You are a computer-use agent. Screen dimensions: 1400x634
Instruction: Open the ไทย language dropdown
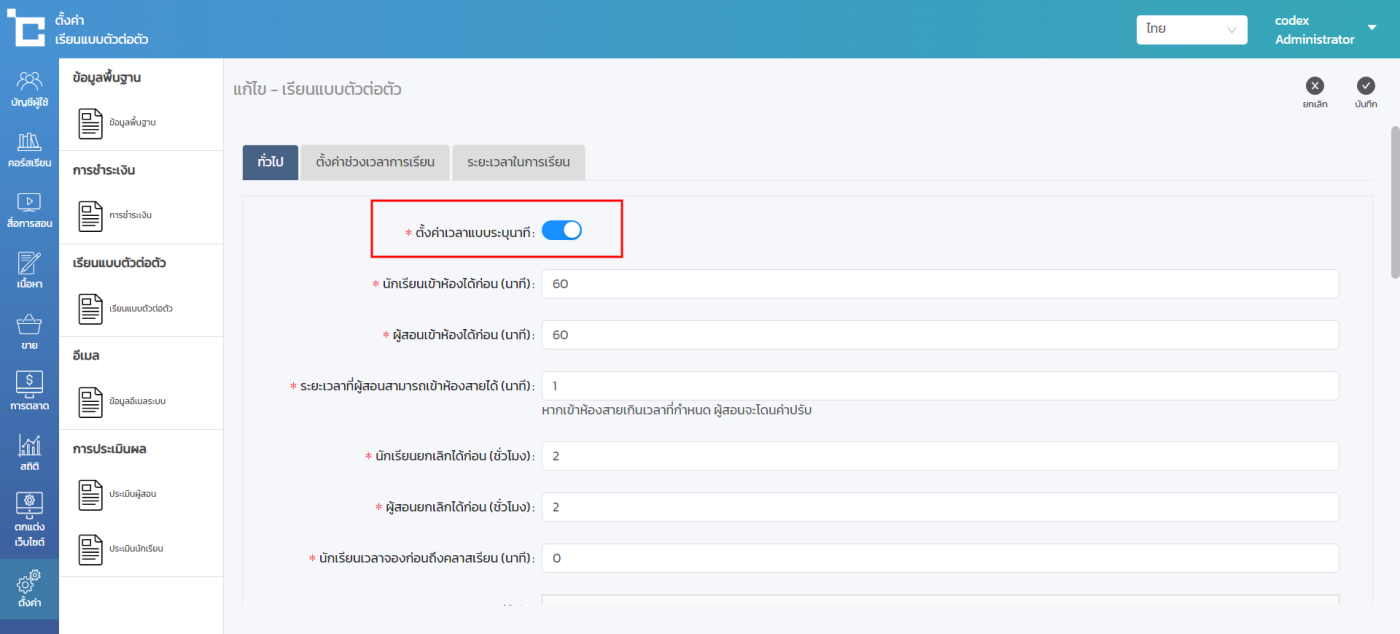(x=1191, y=30)
